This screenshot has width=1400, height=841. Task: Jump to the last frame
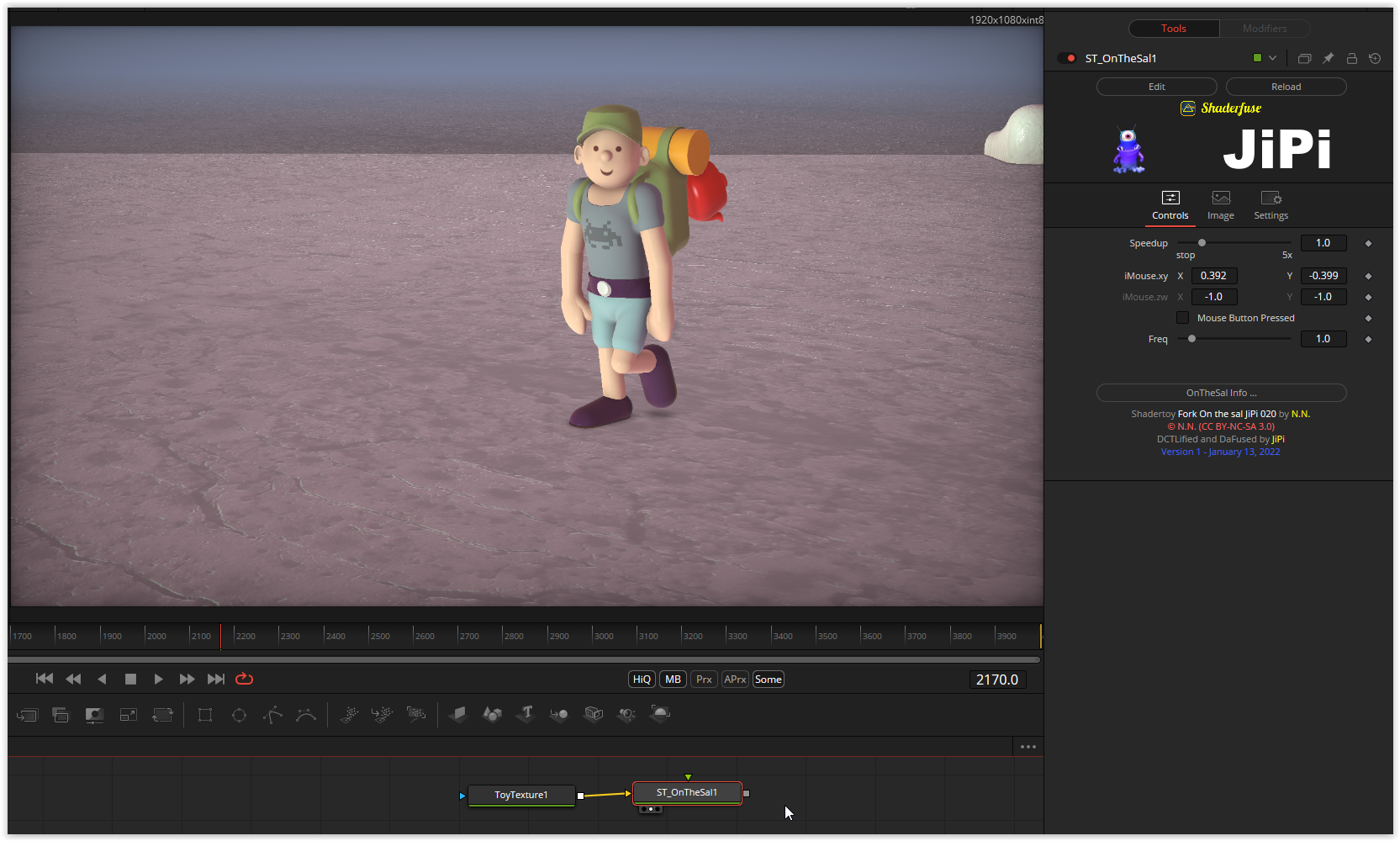pos(216,679)
